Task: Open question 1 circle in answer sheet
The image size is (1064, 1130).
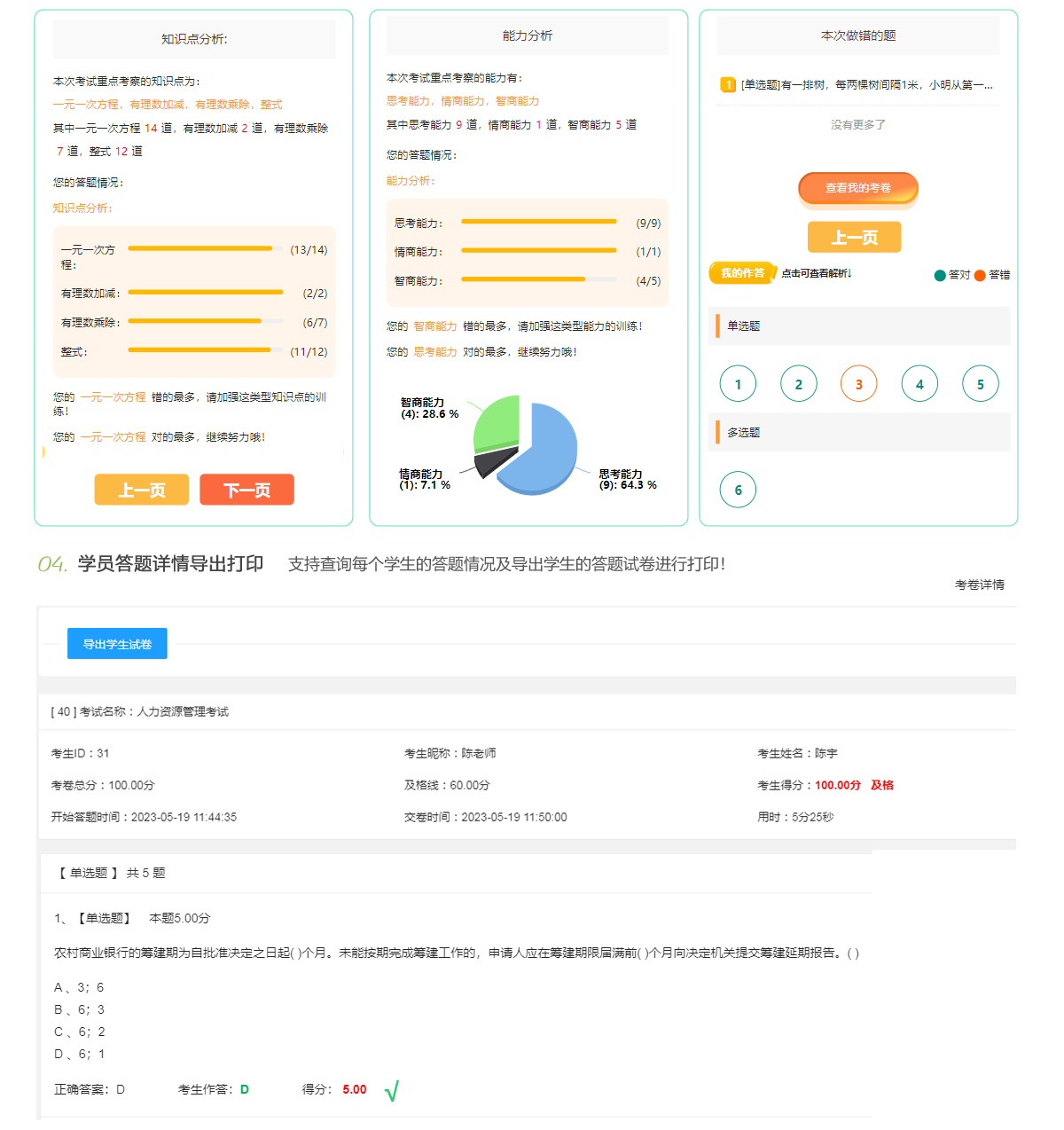Action: (x=738, y=384)
